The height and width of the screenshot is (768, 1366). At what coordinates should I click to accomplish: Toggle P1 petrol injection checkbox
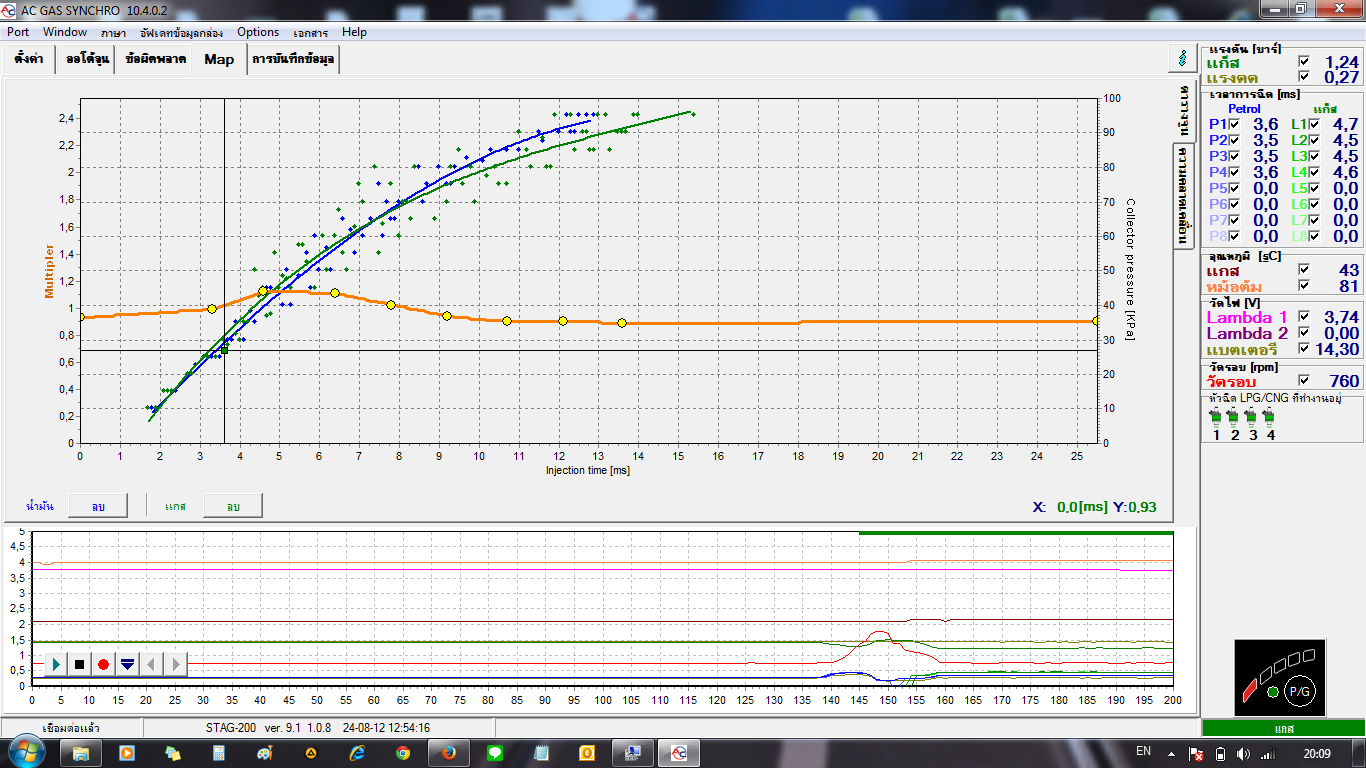tap(1234, 124)
